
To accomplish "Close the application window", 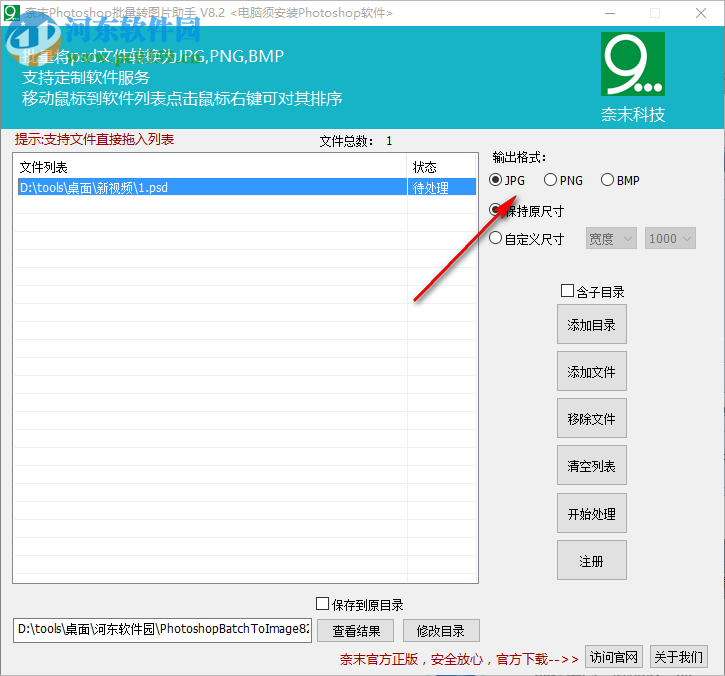I will click(700, 13).
